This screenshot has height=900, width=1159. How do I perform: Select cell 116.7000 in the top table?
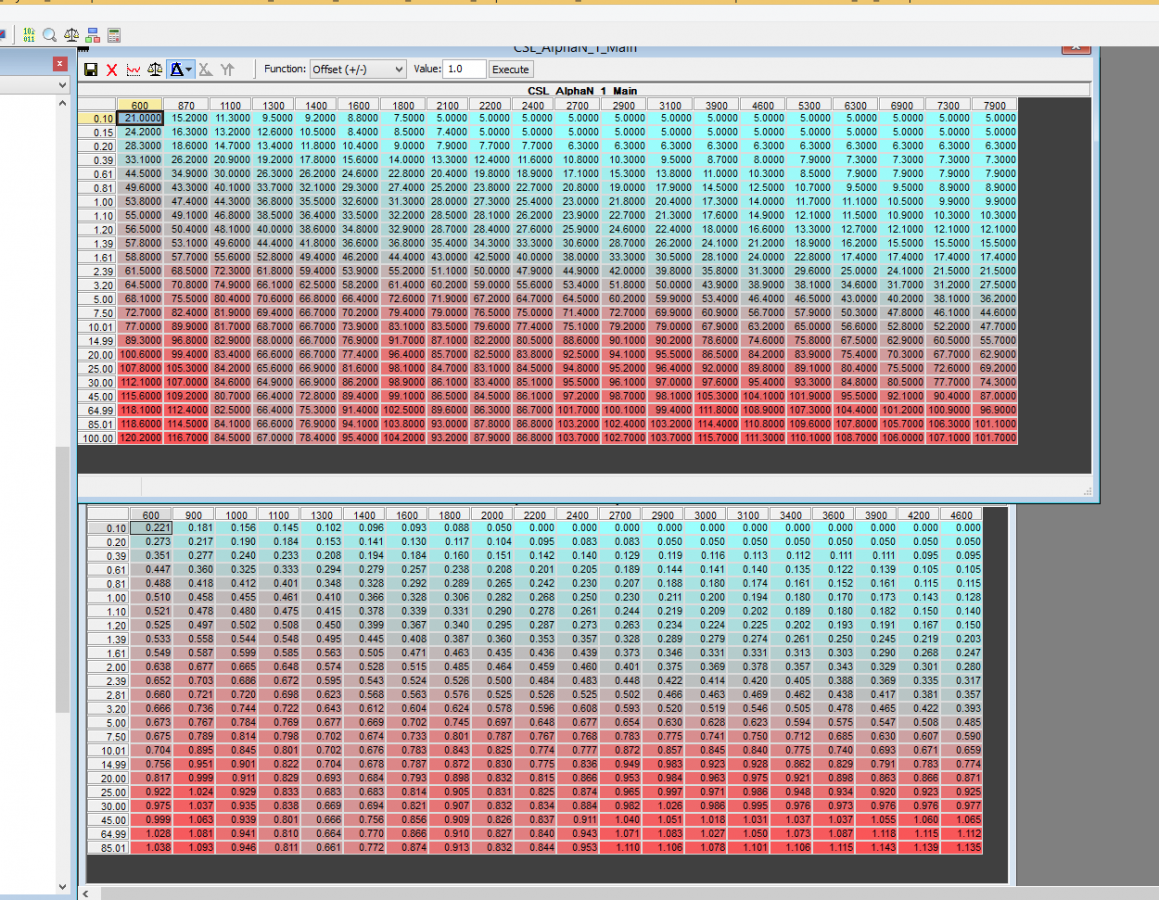pyautogui.click(x=186, y=438)
